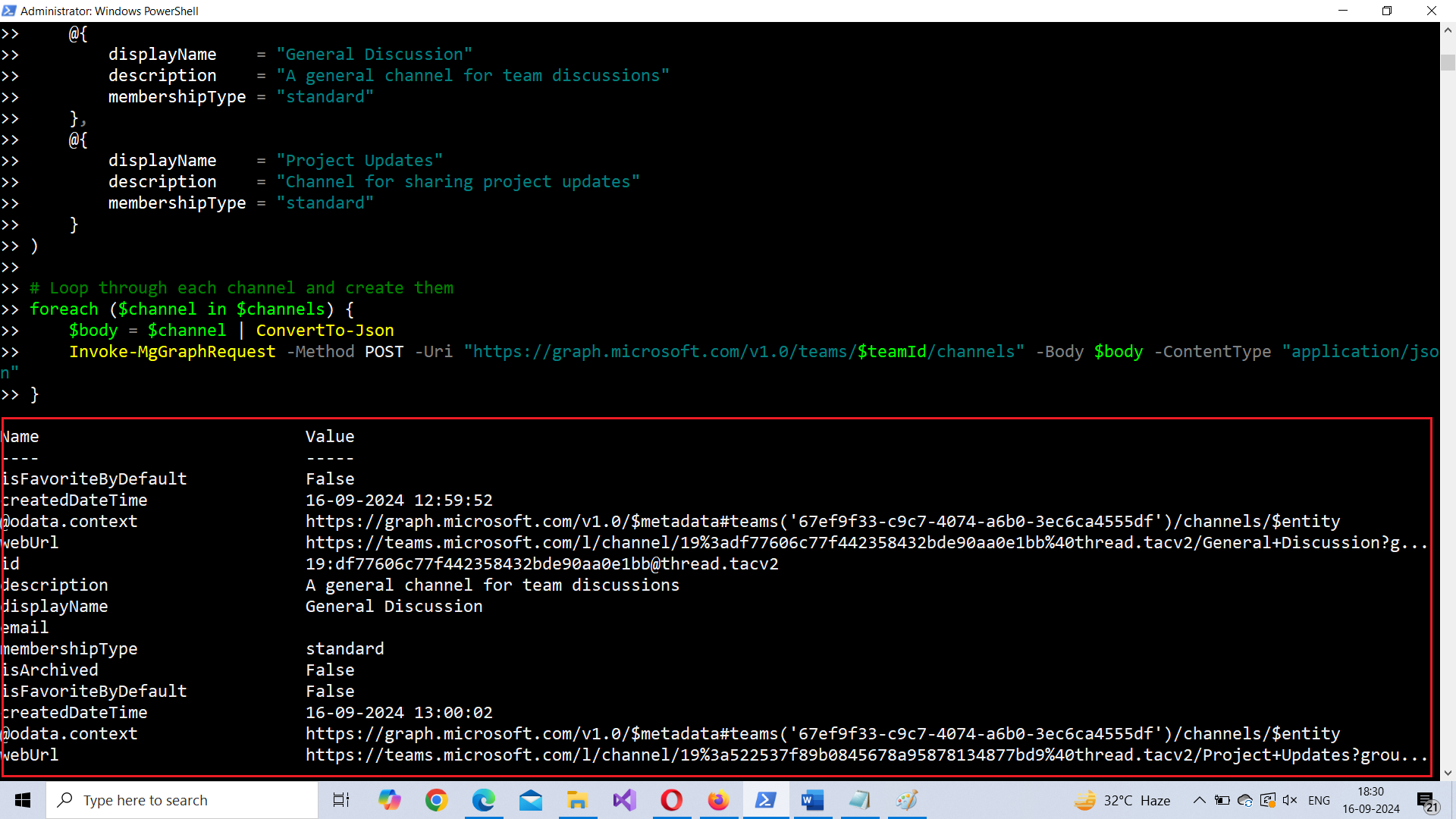Open Paint app from taskbar
1456x819 pixels.
pos(906,800)
